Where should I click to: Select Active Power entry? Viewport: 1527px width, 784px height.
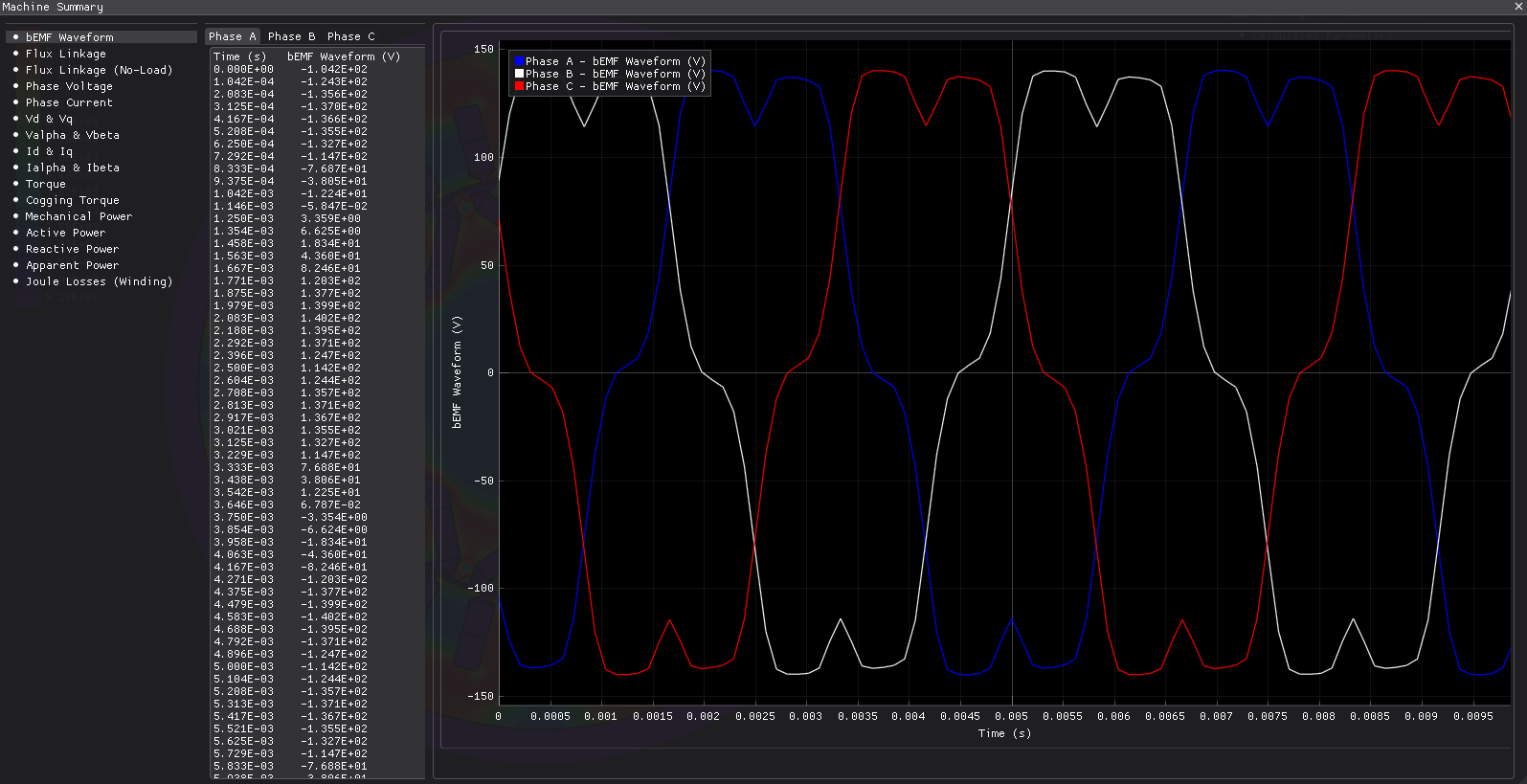pyautogui.click(x=65, y=233)
